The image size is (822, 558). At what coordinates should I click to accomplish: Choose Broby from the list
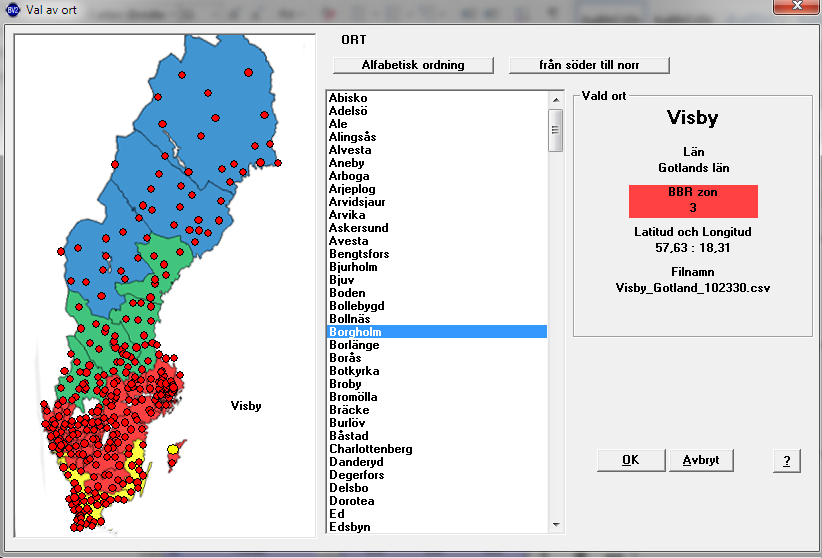[x=437, y=384]
